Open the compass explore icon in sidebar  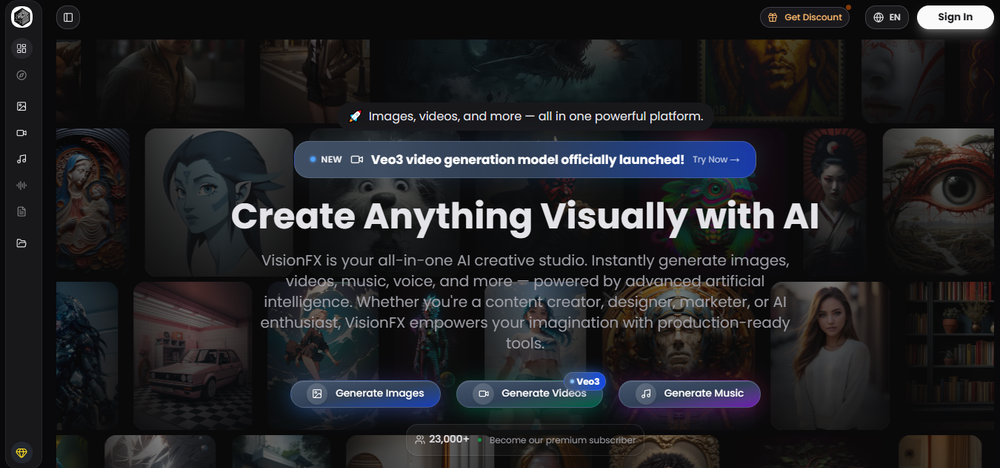click(22, 75)
